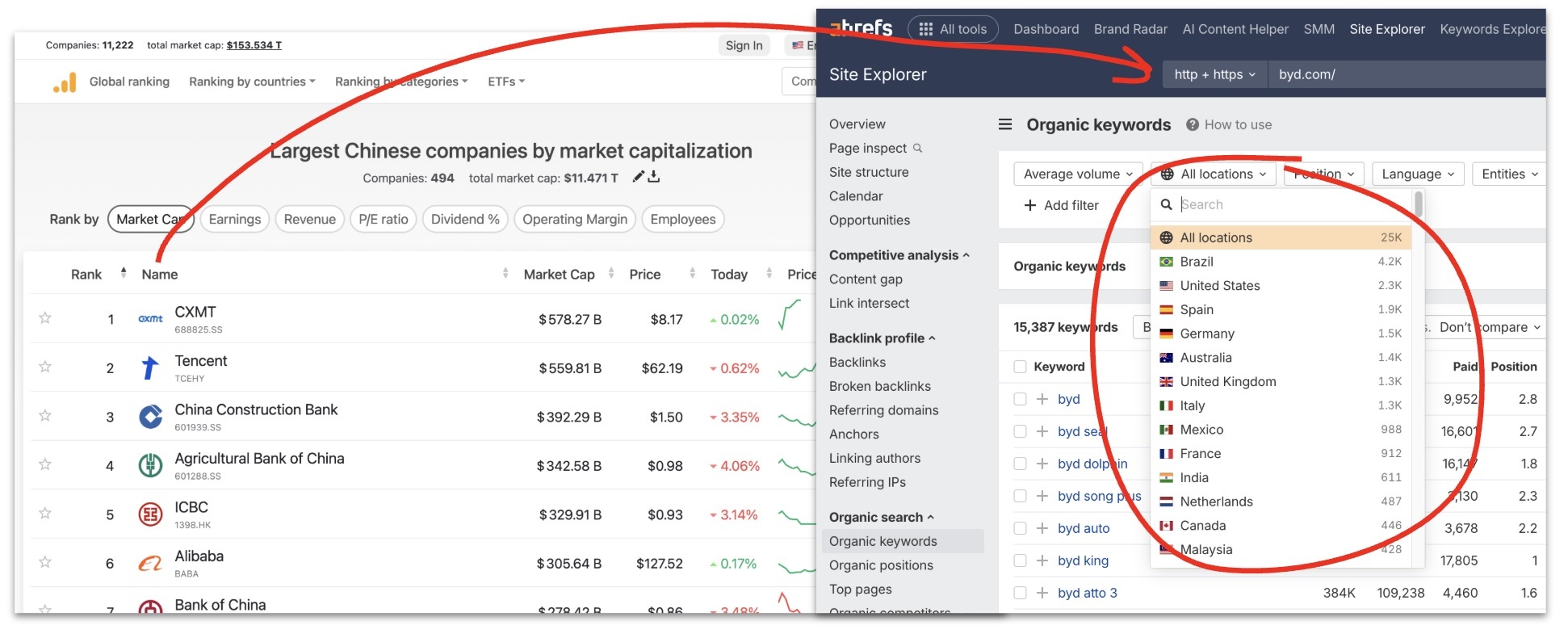
Task: Click the byd.com/ URL input field
Action: [1407, 74]
